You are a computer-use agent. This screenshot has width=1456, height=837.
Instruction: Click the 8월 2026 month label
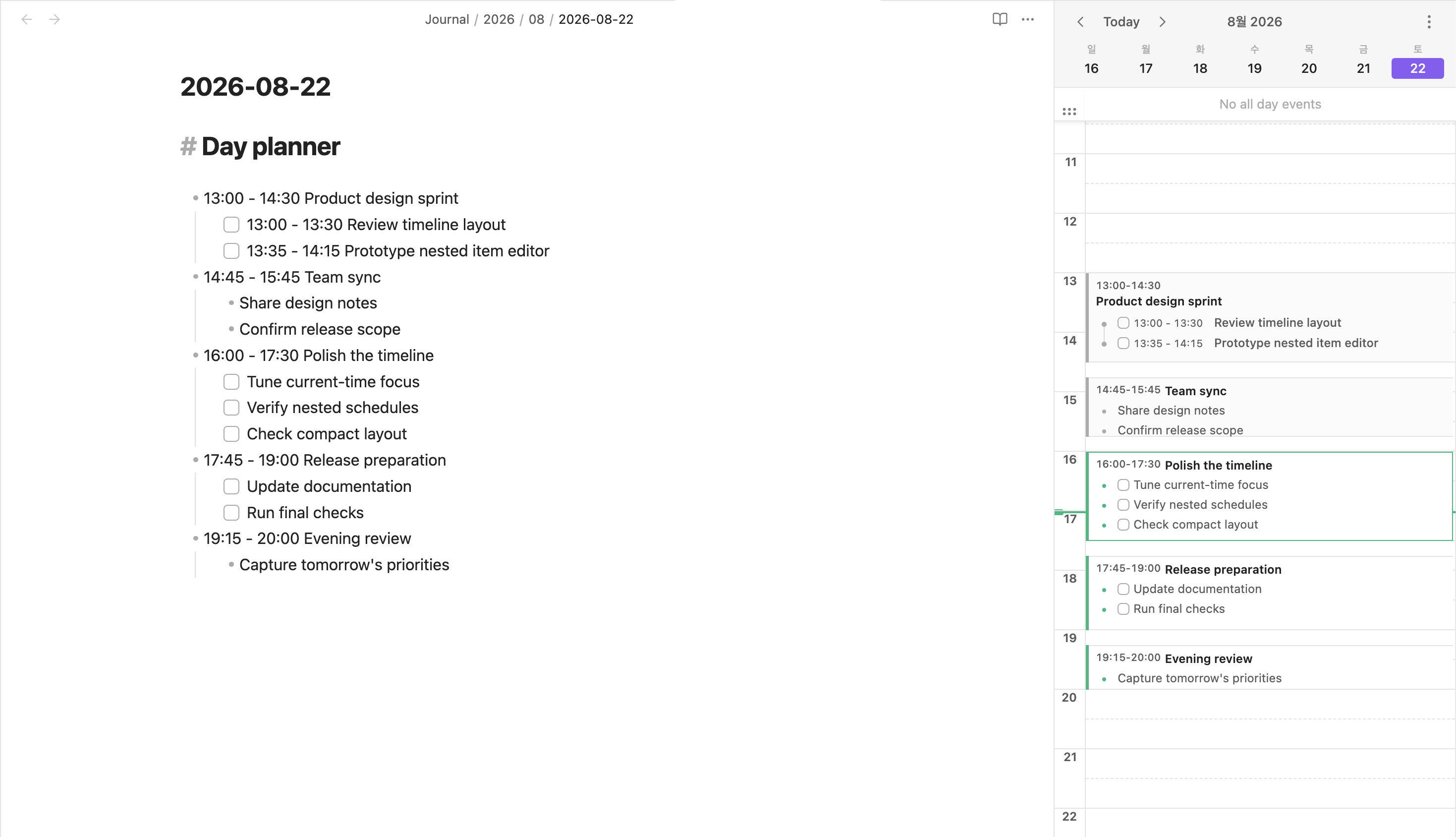pos(1254,22)
